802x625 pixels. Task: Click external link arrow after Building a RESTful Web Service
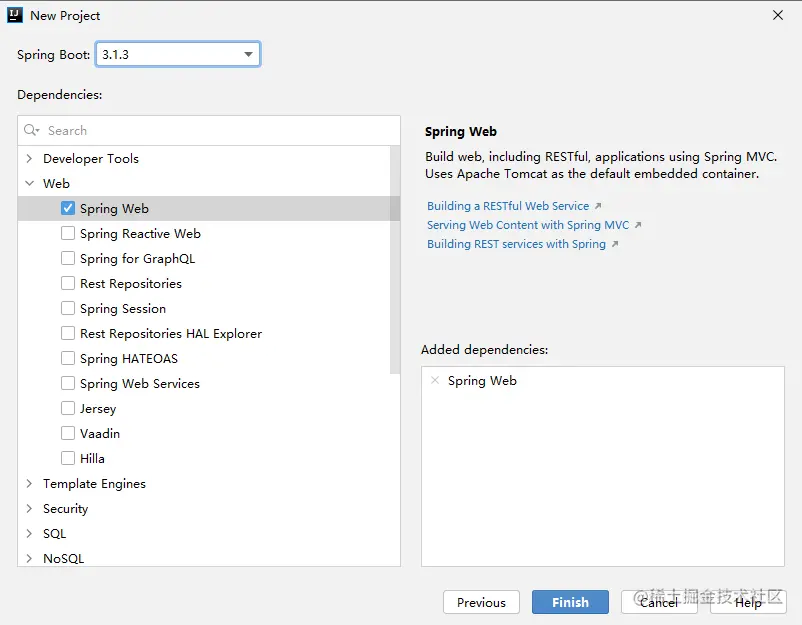click(x=598, y=207)
